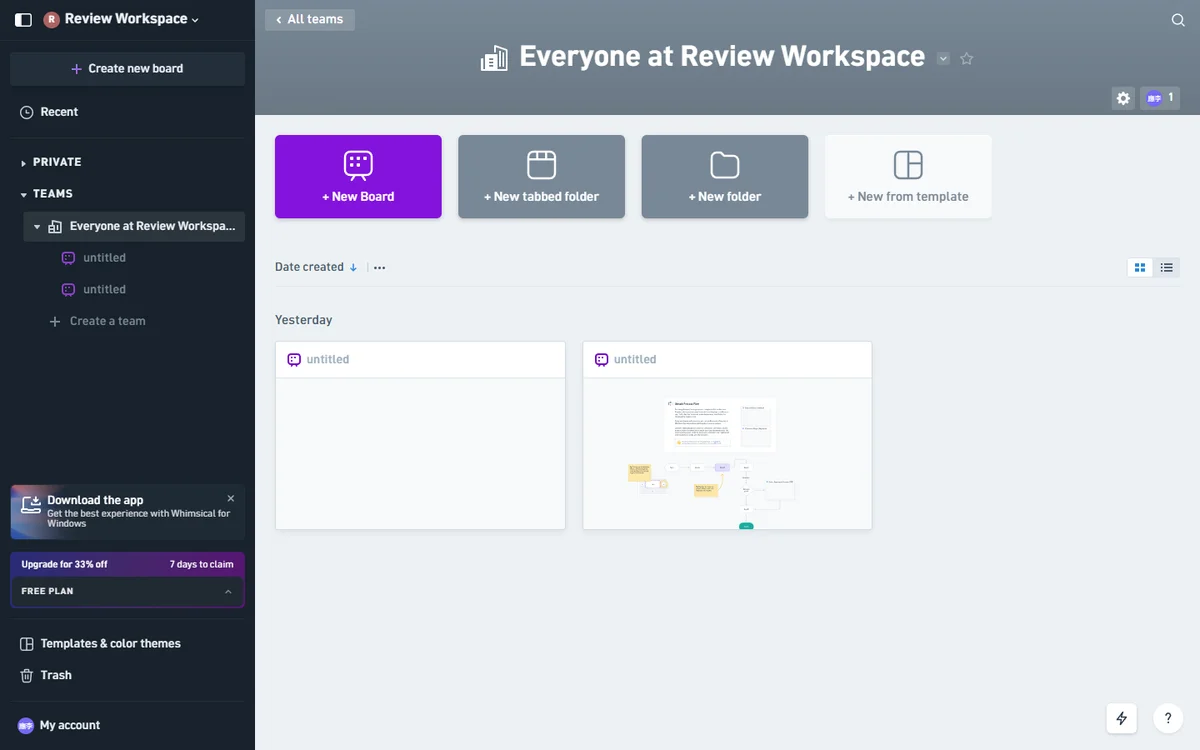Create a New Board
Image resolution: width=1200 pixels, height=750 pixels.
tap(358, 177)
